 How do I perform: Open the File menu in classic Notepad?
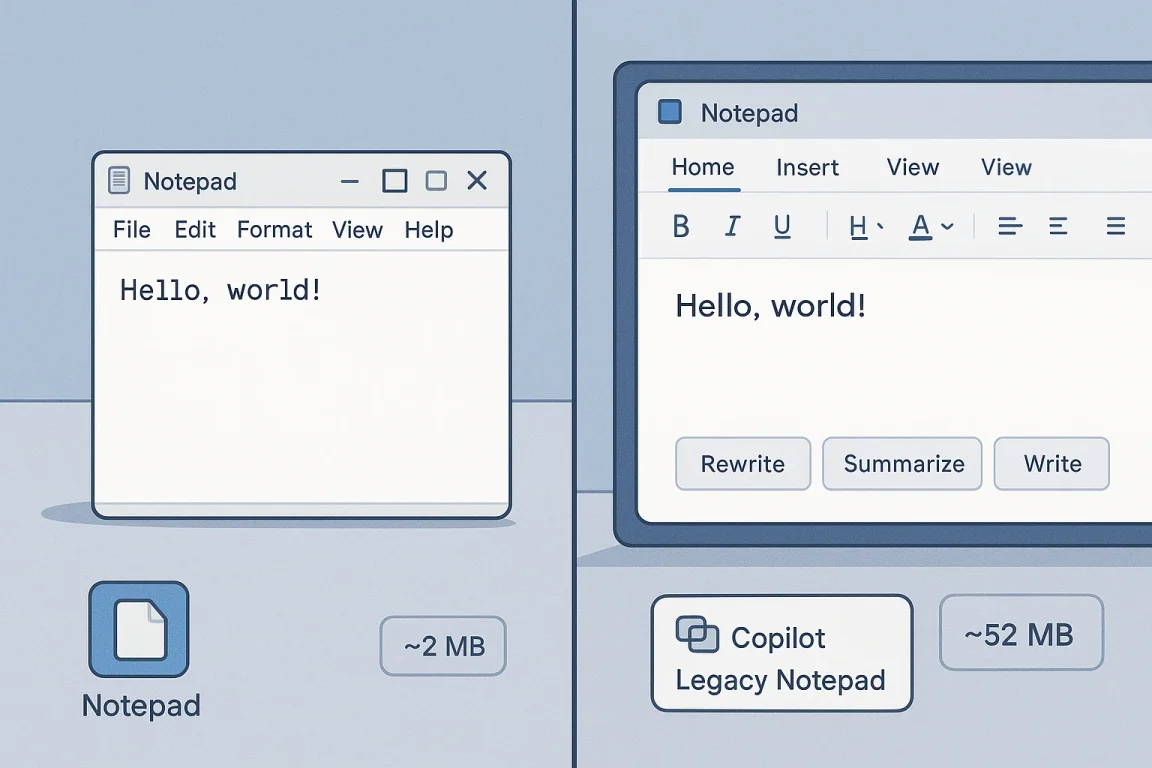click(x=132, y=230)
